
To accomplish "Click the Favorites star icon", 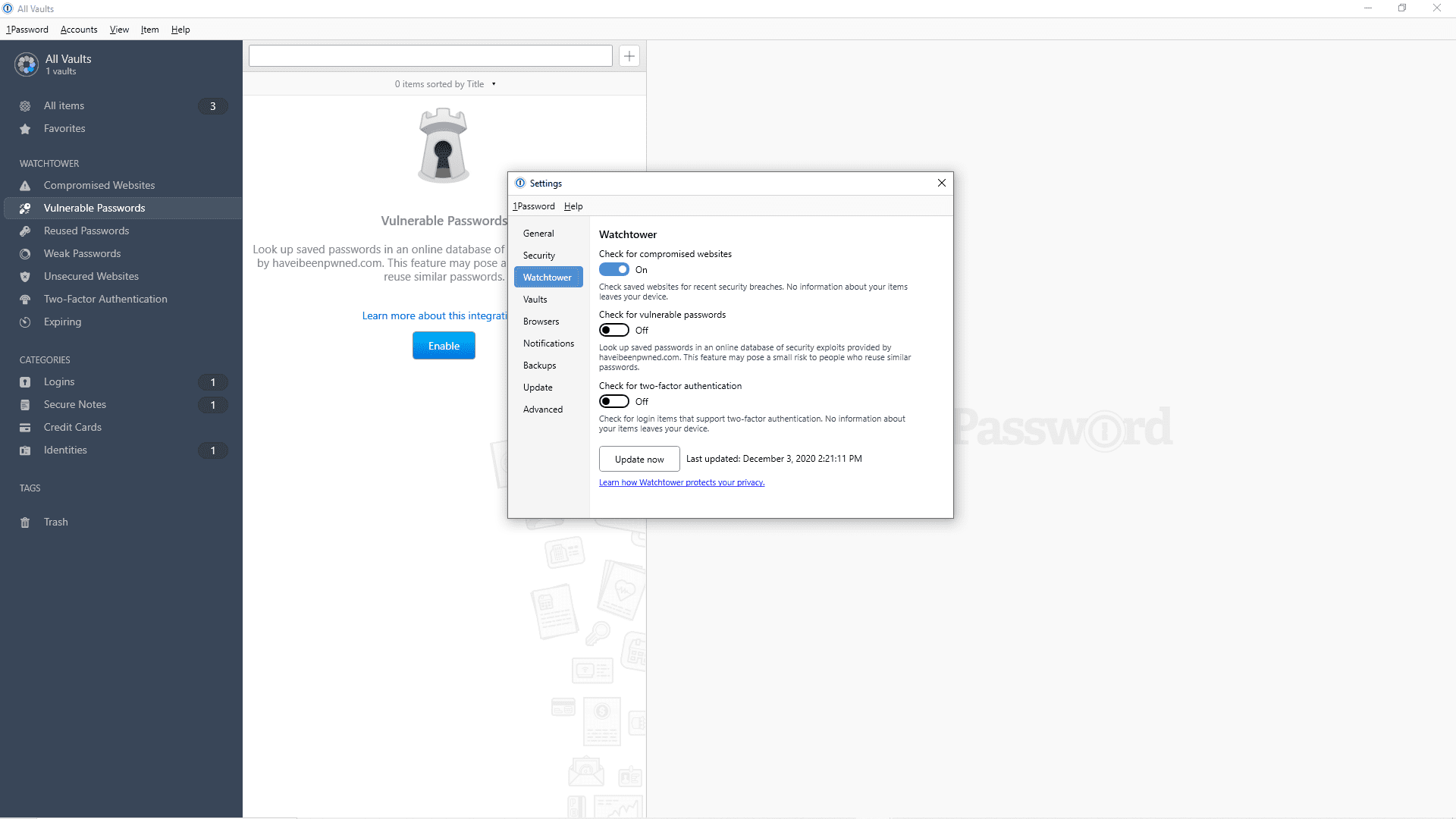I will (x=25, y=129).
